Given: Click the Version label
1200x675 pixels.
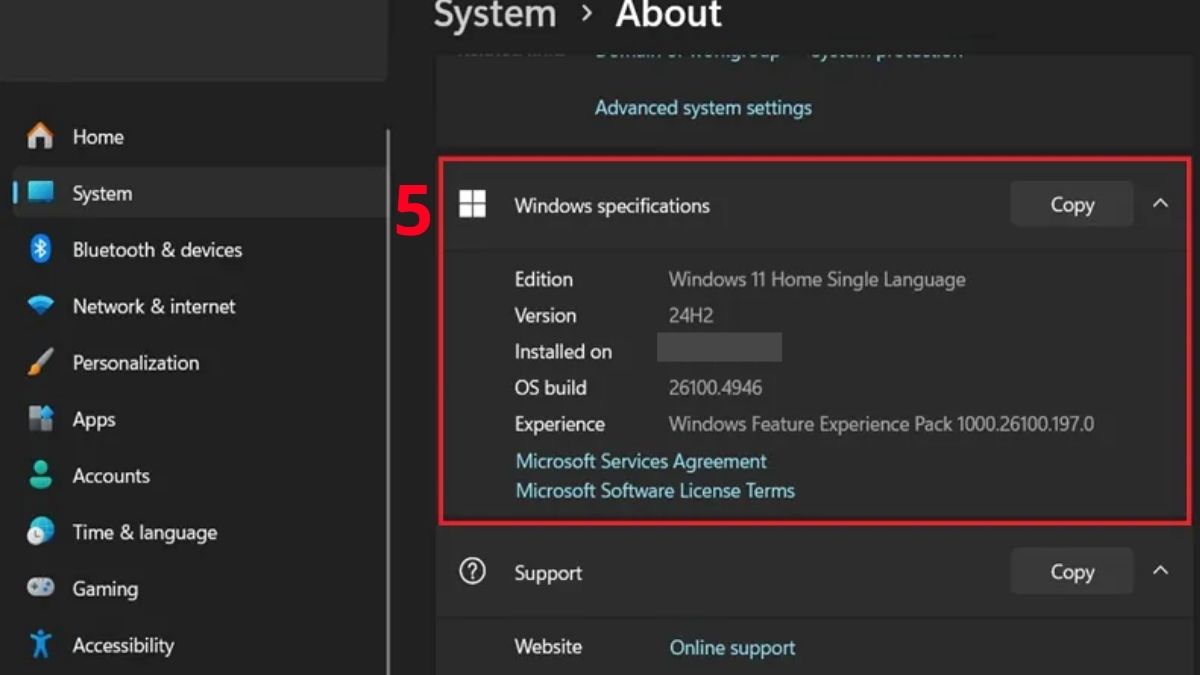Looking at the screenshot, I should (x=545, y=315).
